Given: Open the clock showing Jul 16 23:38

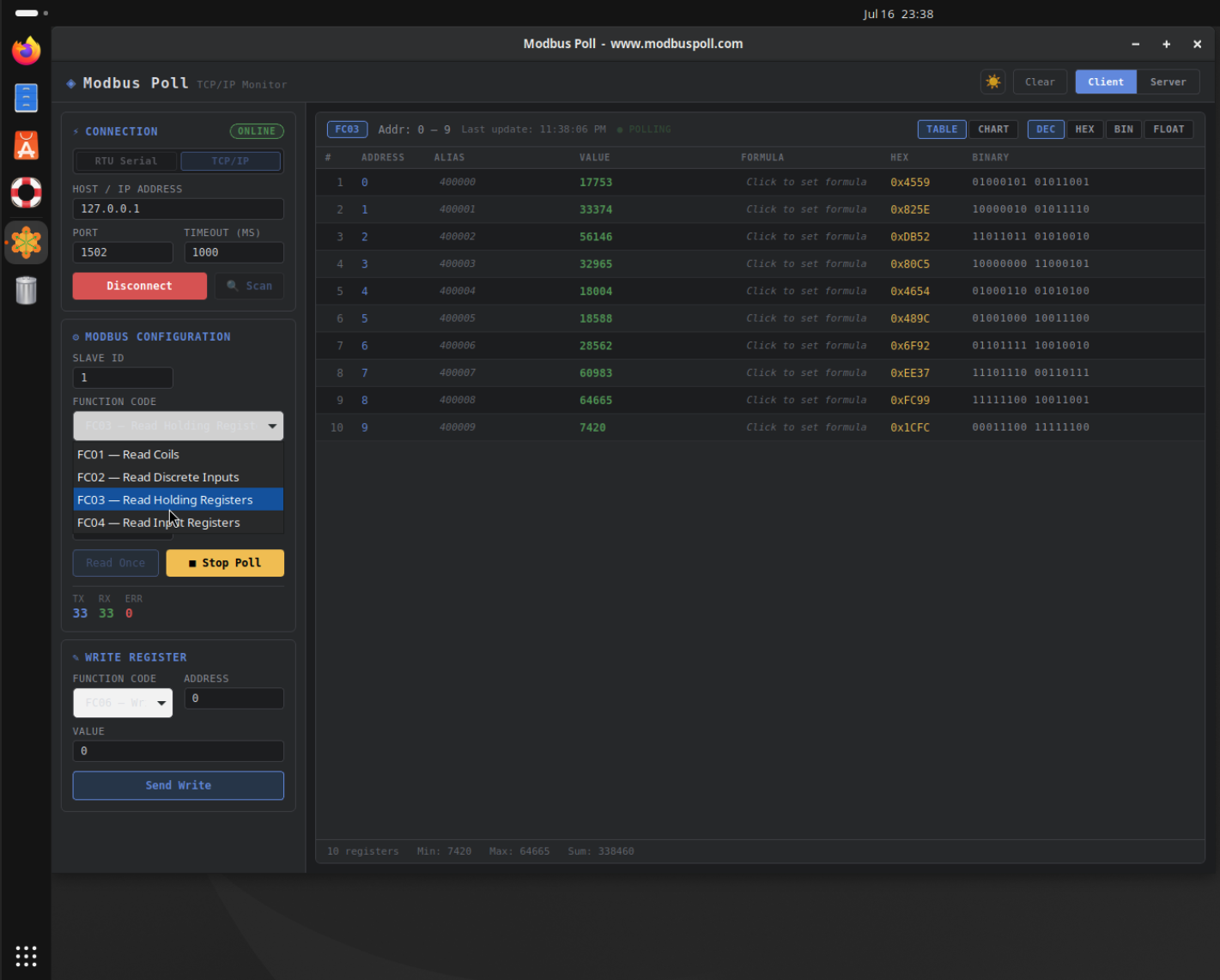Looking at the screenshot, I should 898,14.
